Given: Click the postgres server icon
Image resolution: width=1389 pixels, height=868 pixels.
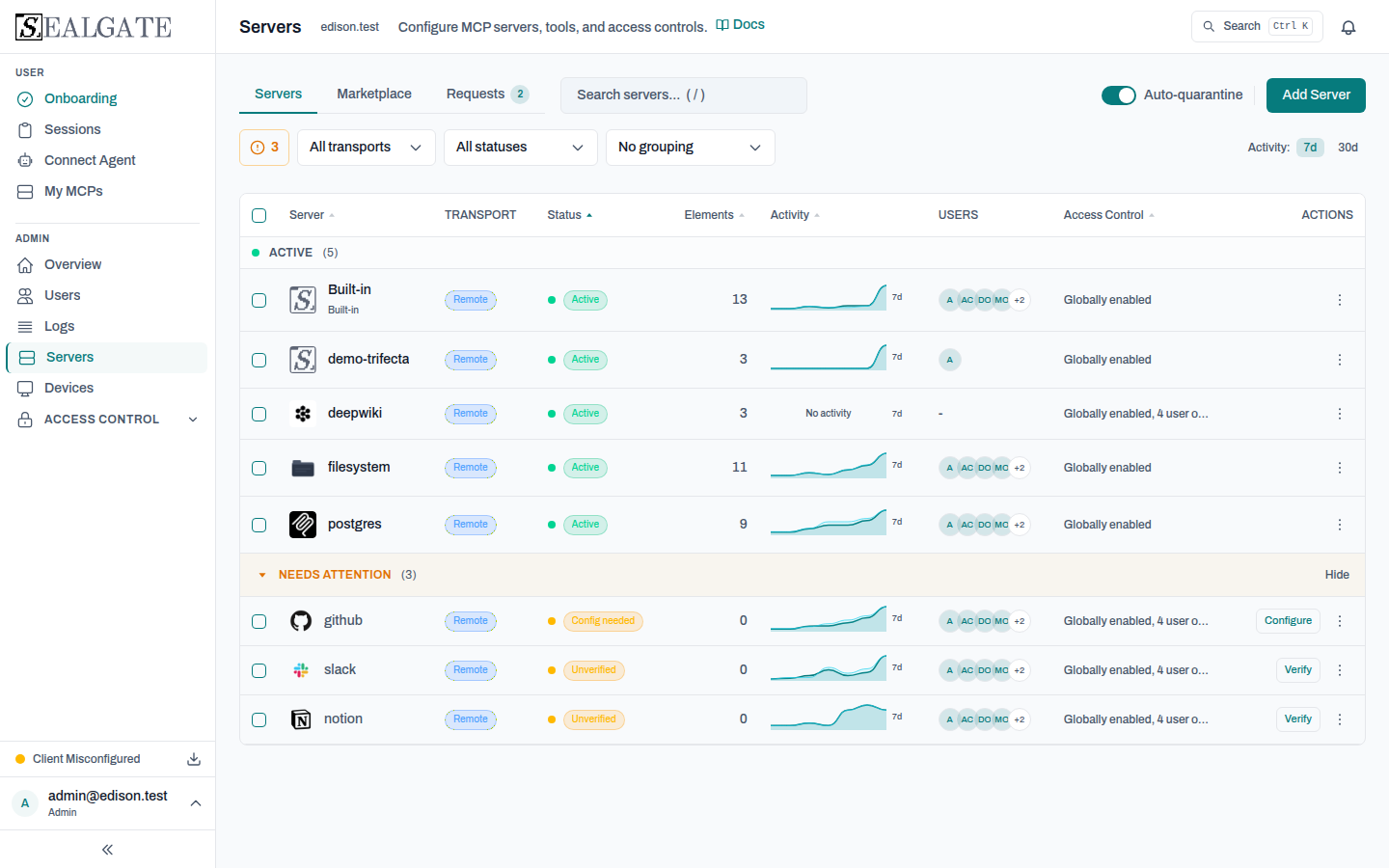Looking at the screenshot, I should click(x=303, y=525).
